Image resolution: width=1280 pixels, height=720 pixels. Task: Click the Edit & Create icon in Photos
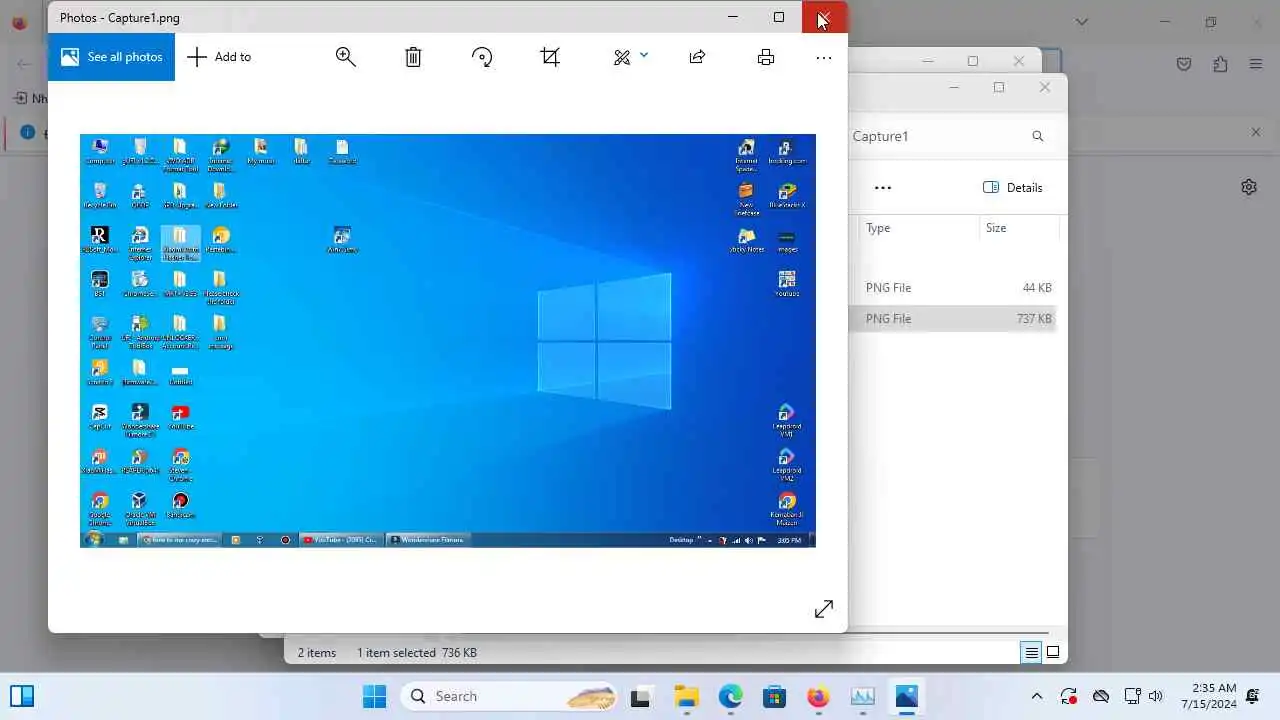[x=622, y=57]
